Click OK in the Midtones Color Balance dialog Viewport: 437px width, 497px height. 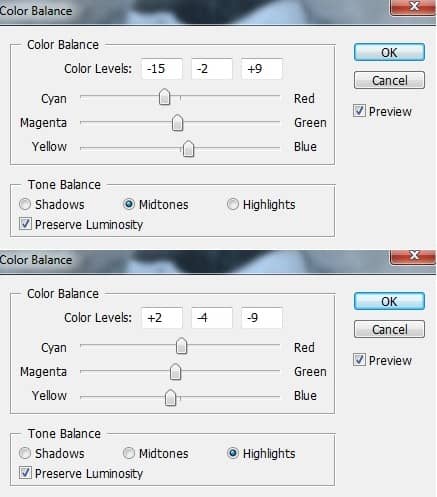click(389, 52)
